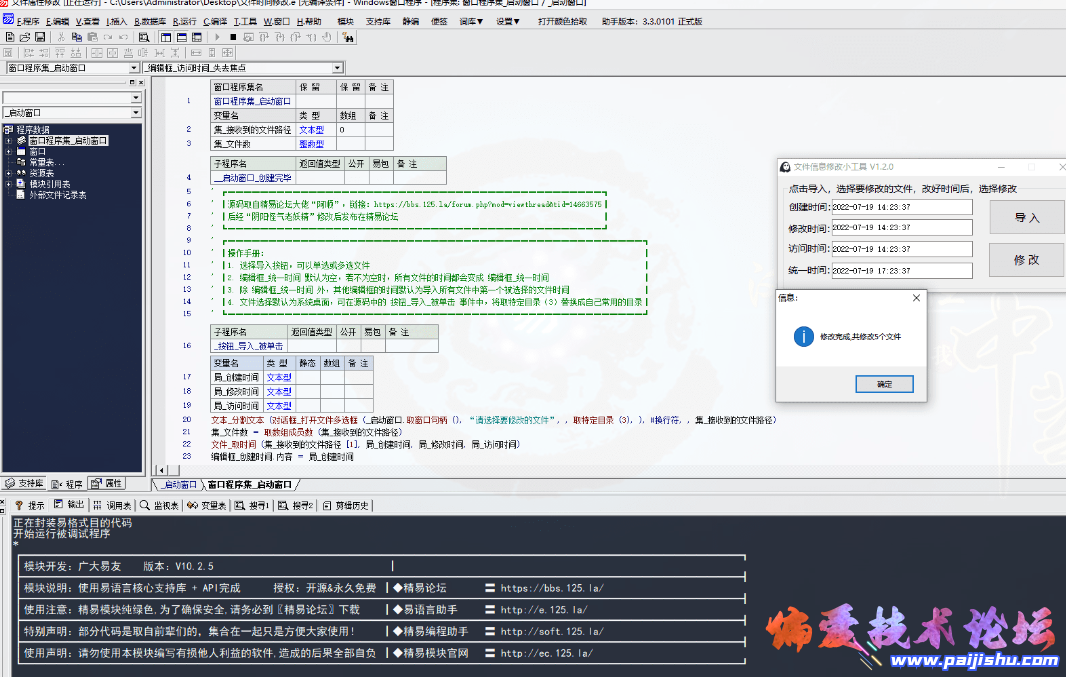Viewport: 1066px width, 677px height.
Task: Select the 调用表 output tab
Action: pyautogui.click(x=113, y=505)
